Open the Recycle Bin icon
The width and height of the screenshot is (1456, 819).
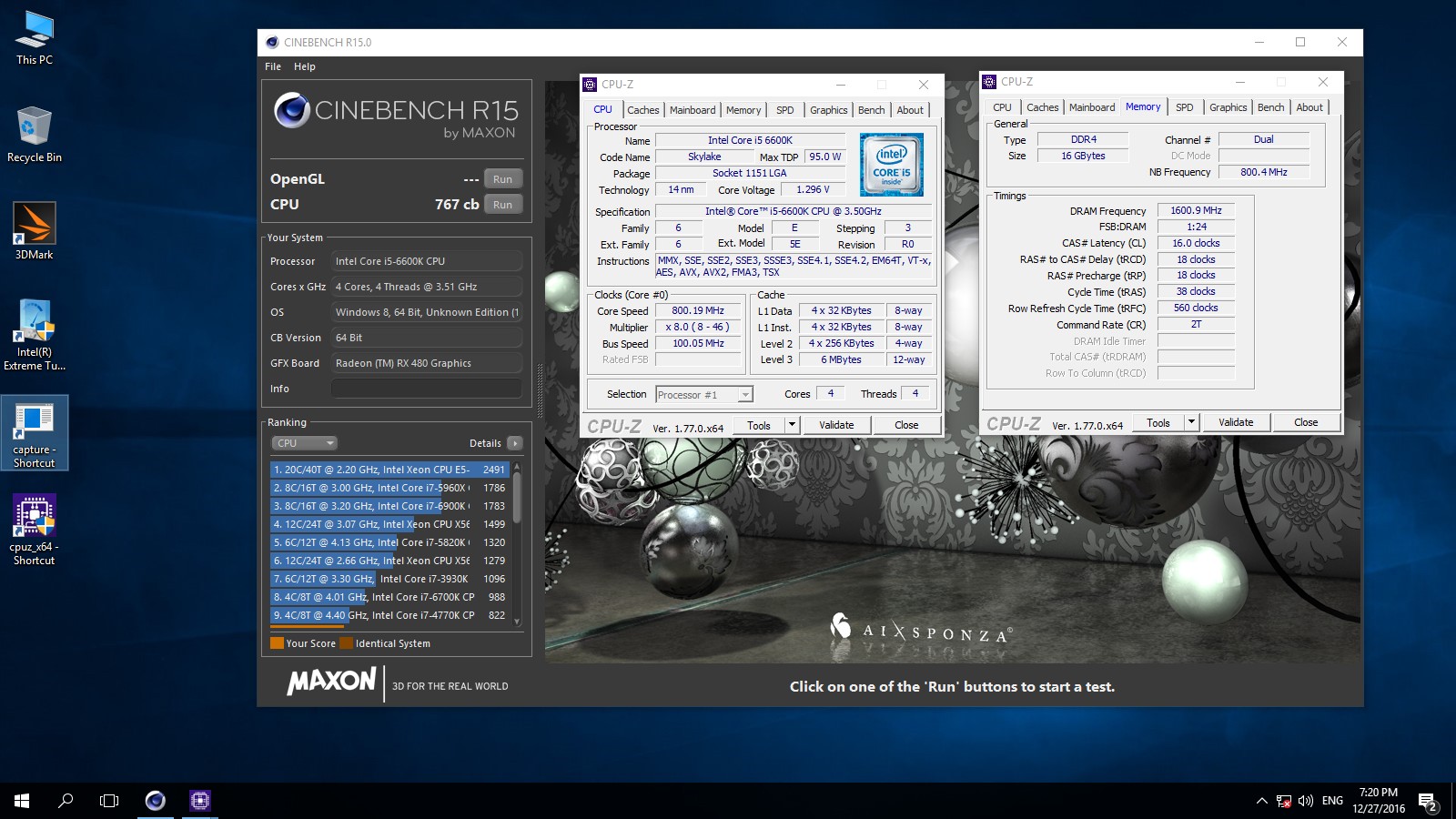coord(35,135)
